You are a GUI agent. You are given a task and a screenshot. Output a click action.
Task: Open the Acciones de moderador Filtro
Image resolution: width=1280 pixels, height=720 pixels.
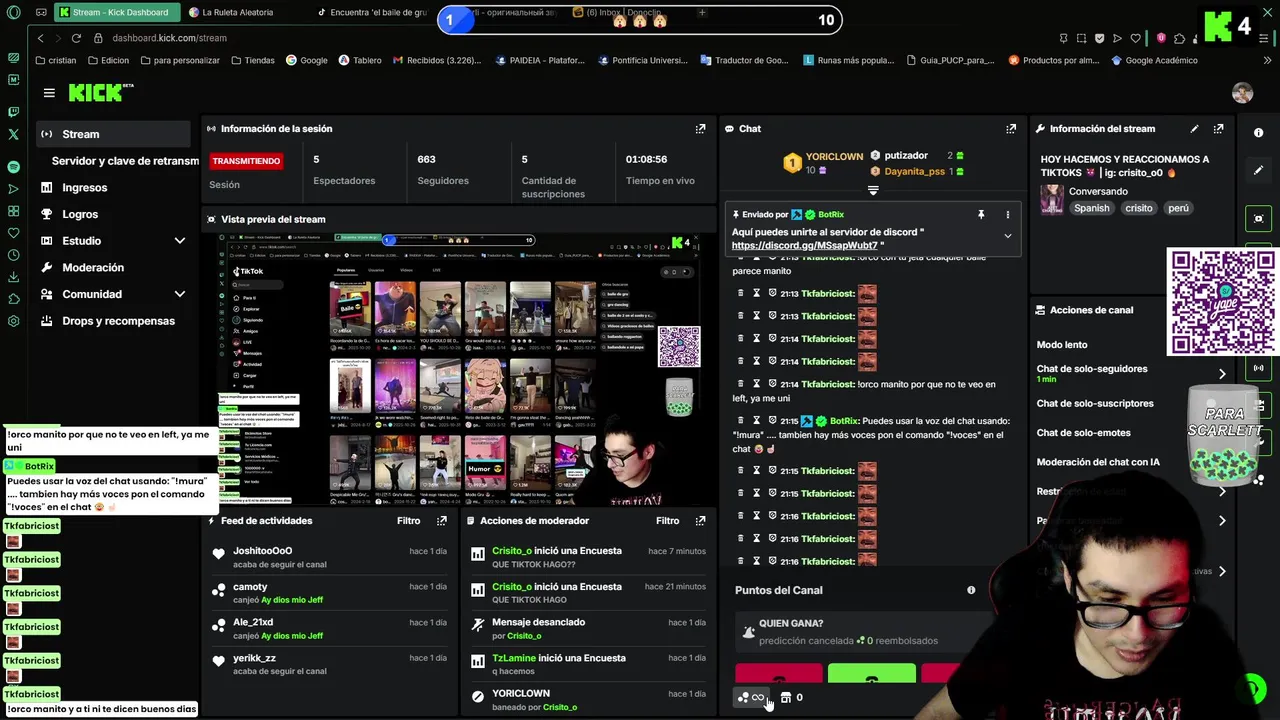tap(667, 521)
